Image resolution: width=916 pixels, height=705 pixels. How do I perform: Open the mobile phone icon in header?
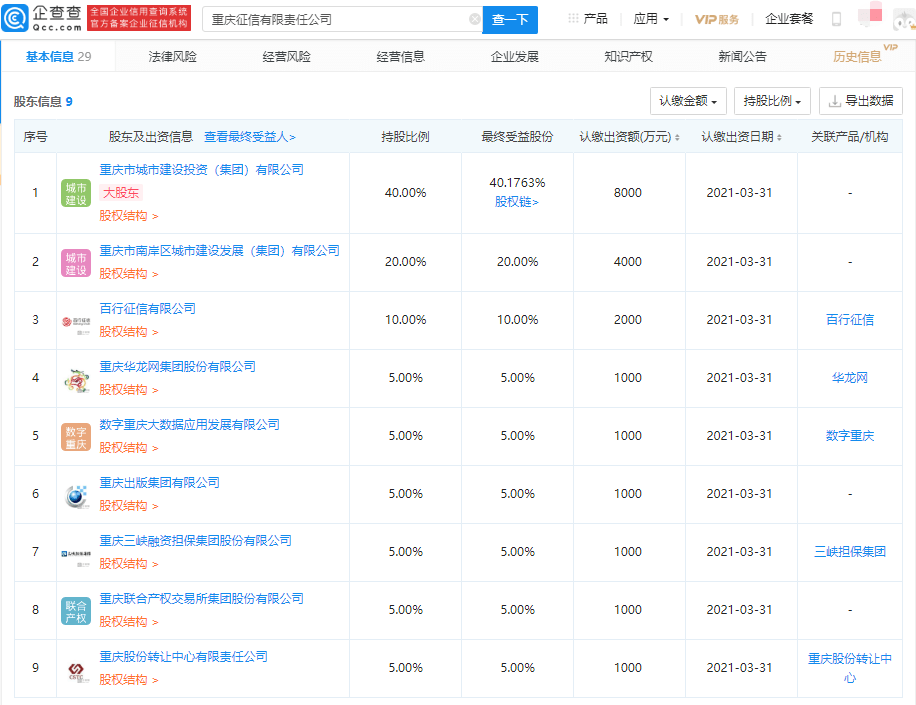(836, 19)
